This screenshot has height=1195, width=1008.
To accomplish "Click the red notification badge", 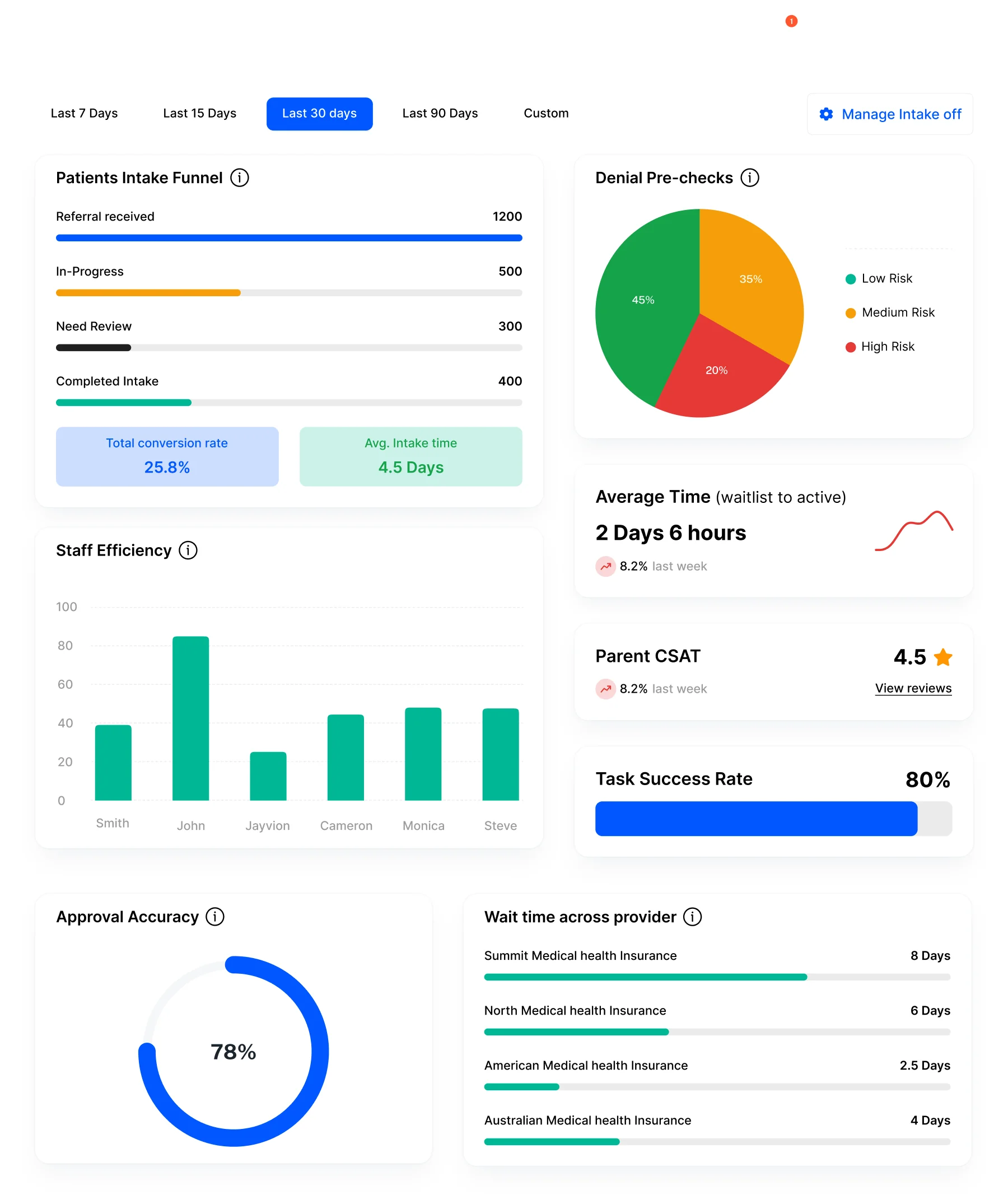I will [791, 21].
